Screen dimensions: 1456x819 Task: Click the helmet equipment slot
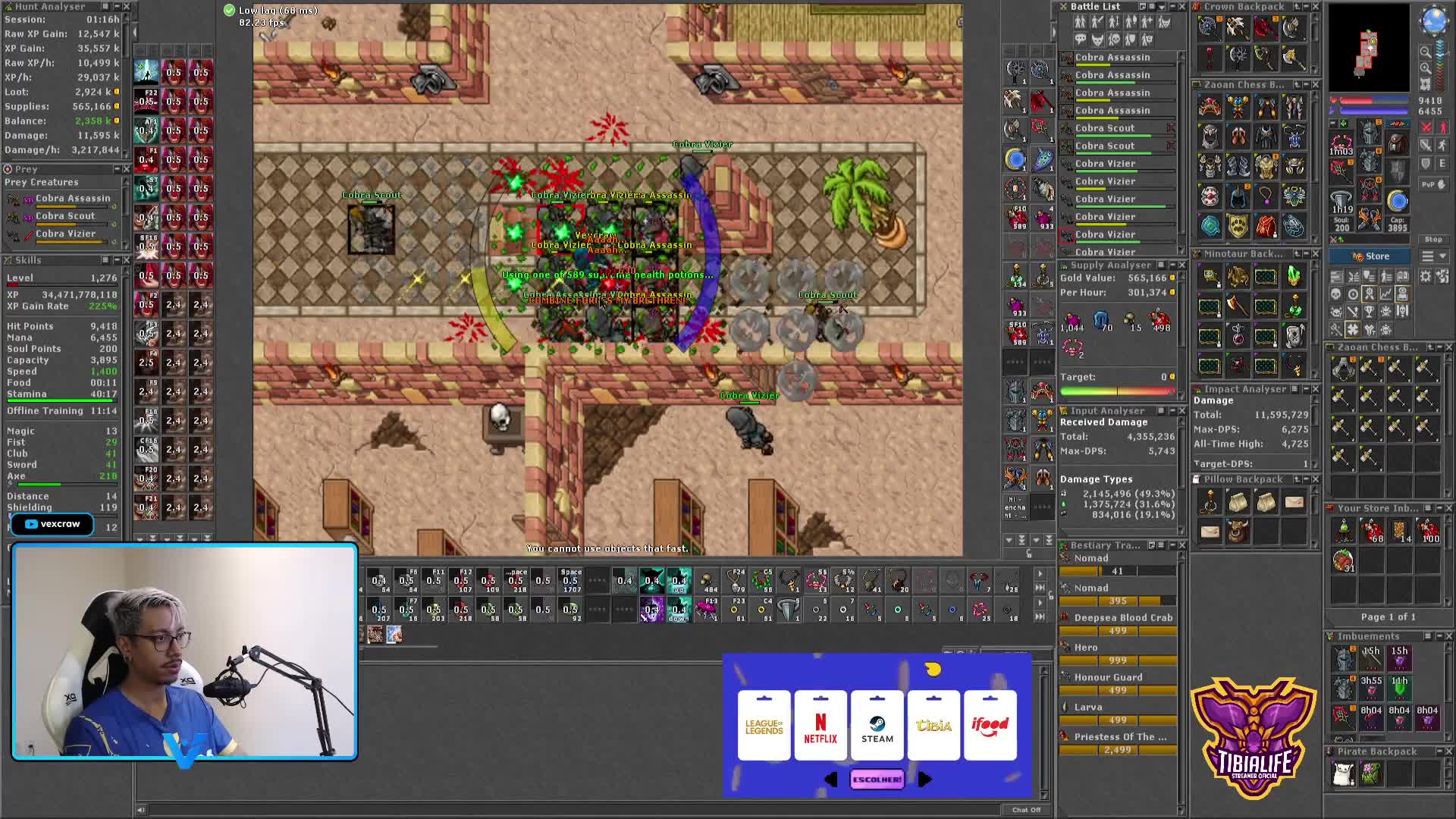(1370, 131)
